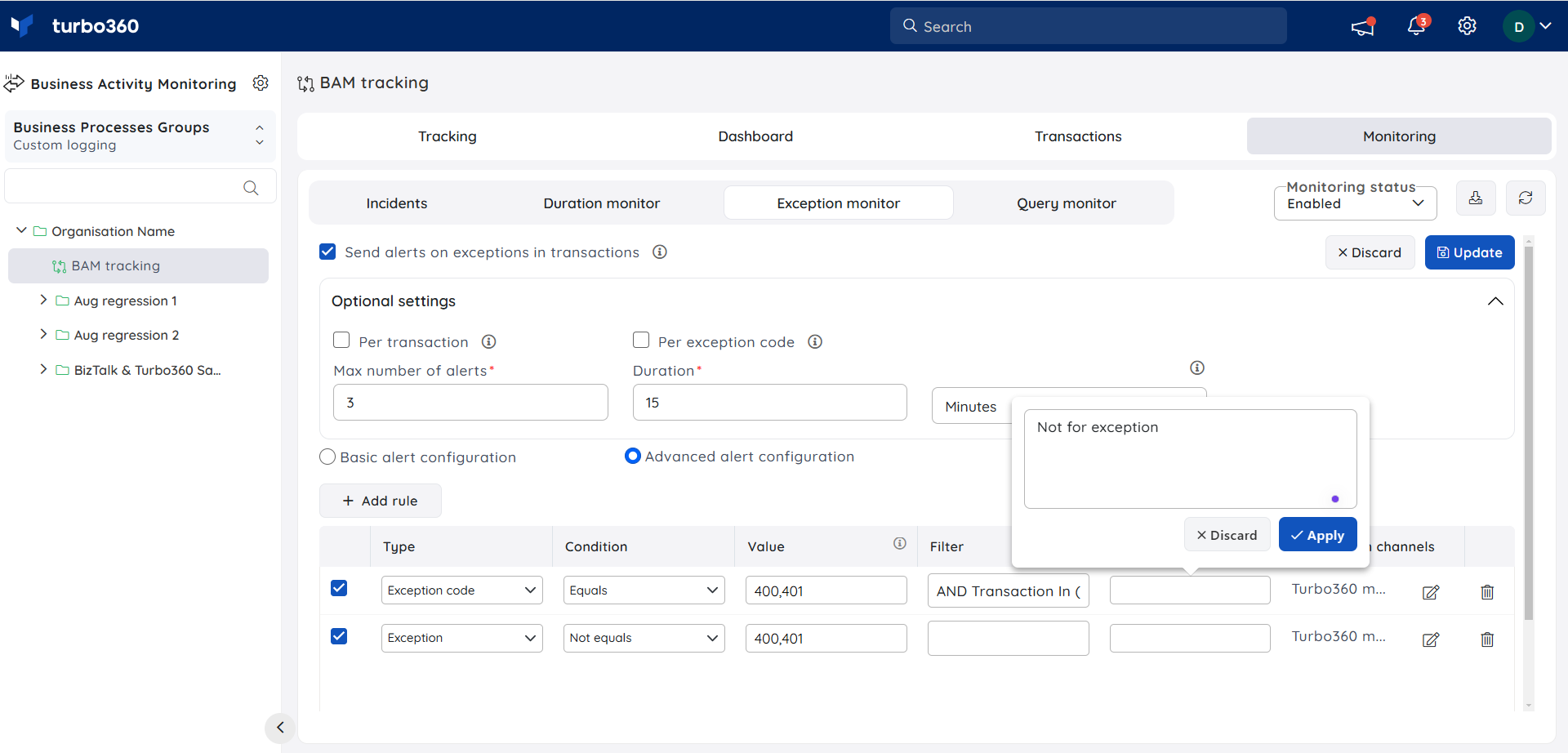Click the turbo360 logo icon

coord(22,26)
